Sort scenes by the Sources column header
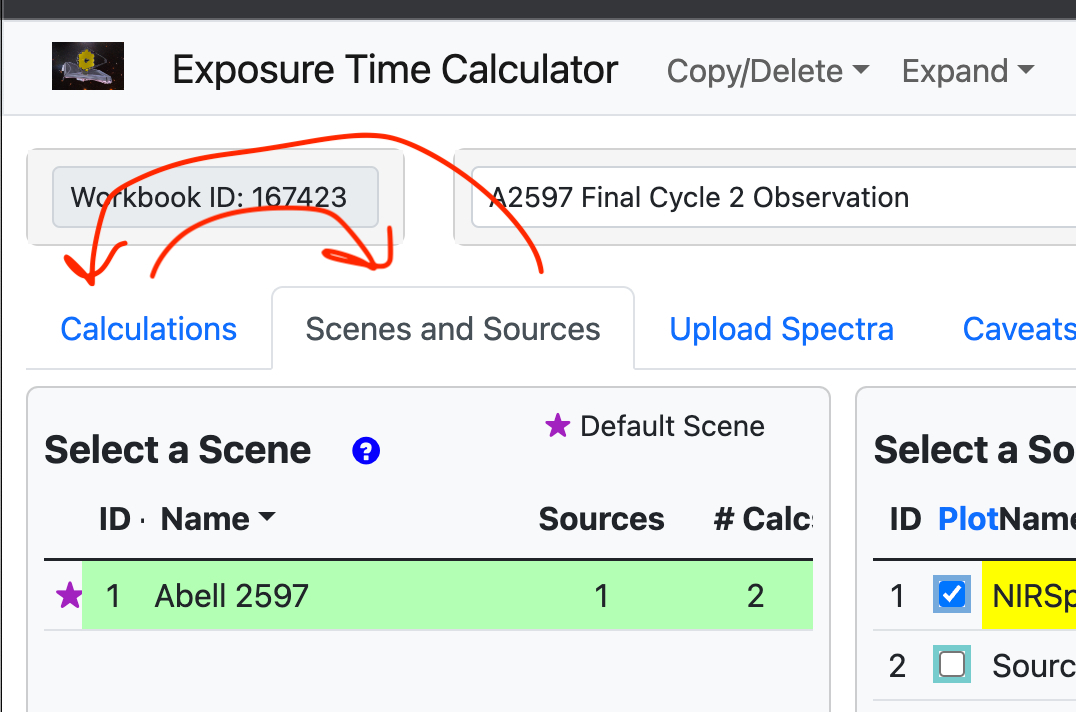Screen dimensions: 1076x712 (x=601, y=518)
